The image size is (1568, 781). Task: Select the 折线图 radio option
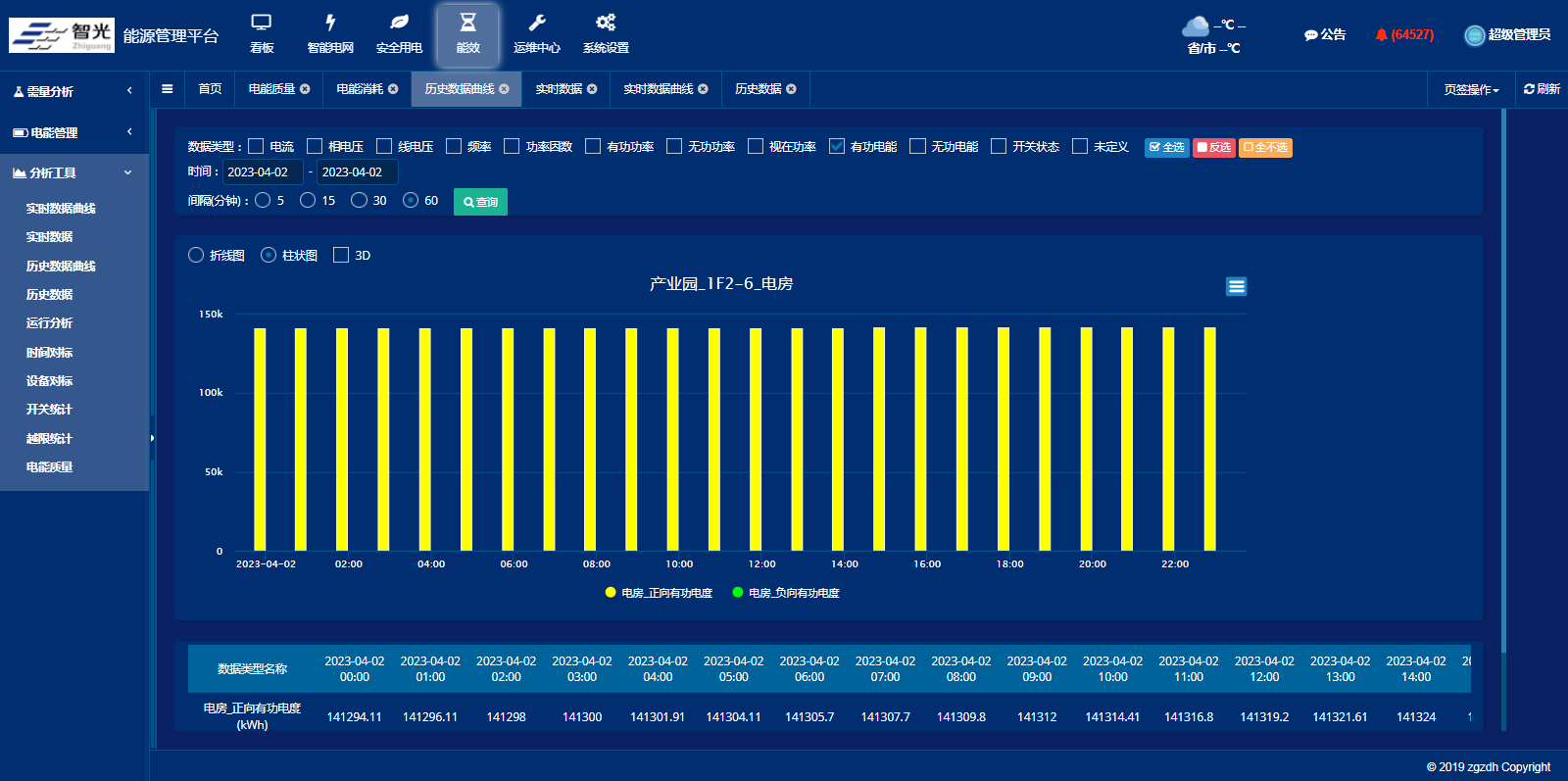pyautogui.click(x=196, y=256)
